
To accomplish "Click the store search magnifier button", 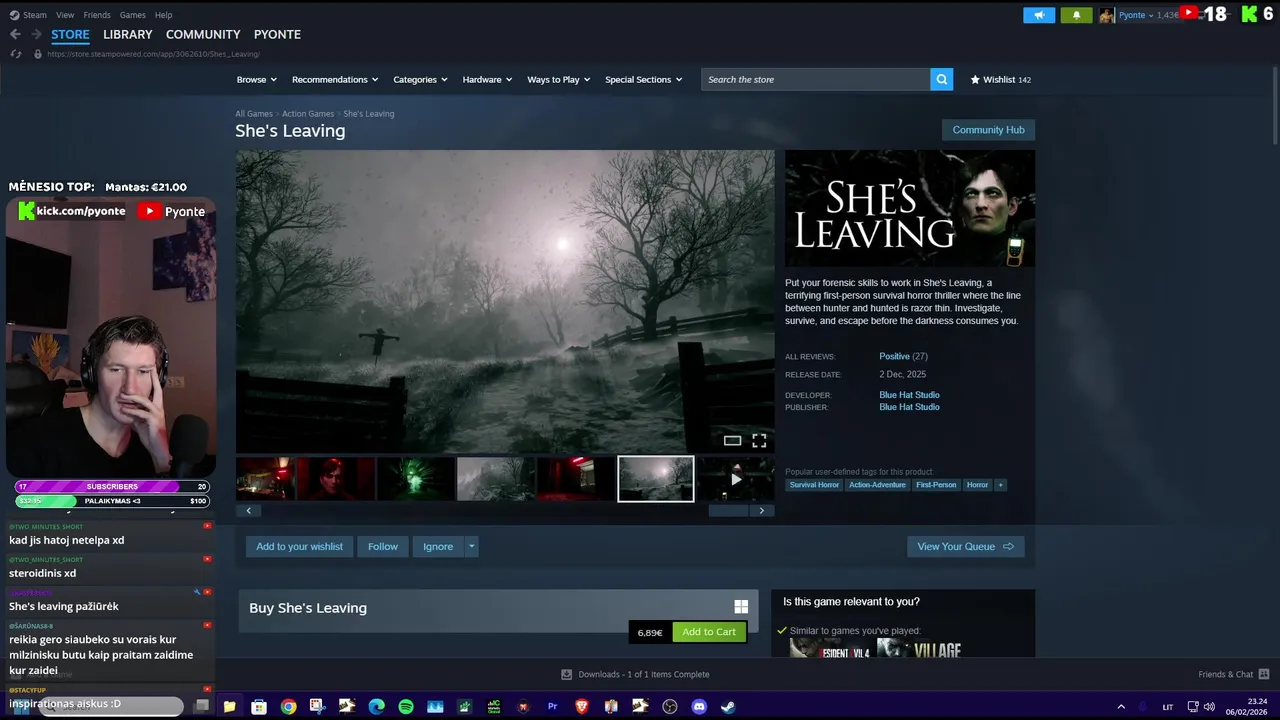I will pos(941,79).
